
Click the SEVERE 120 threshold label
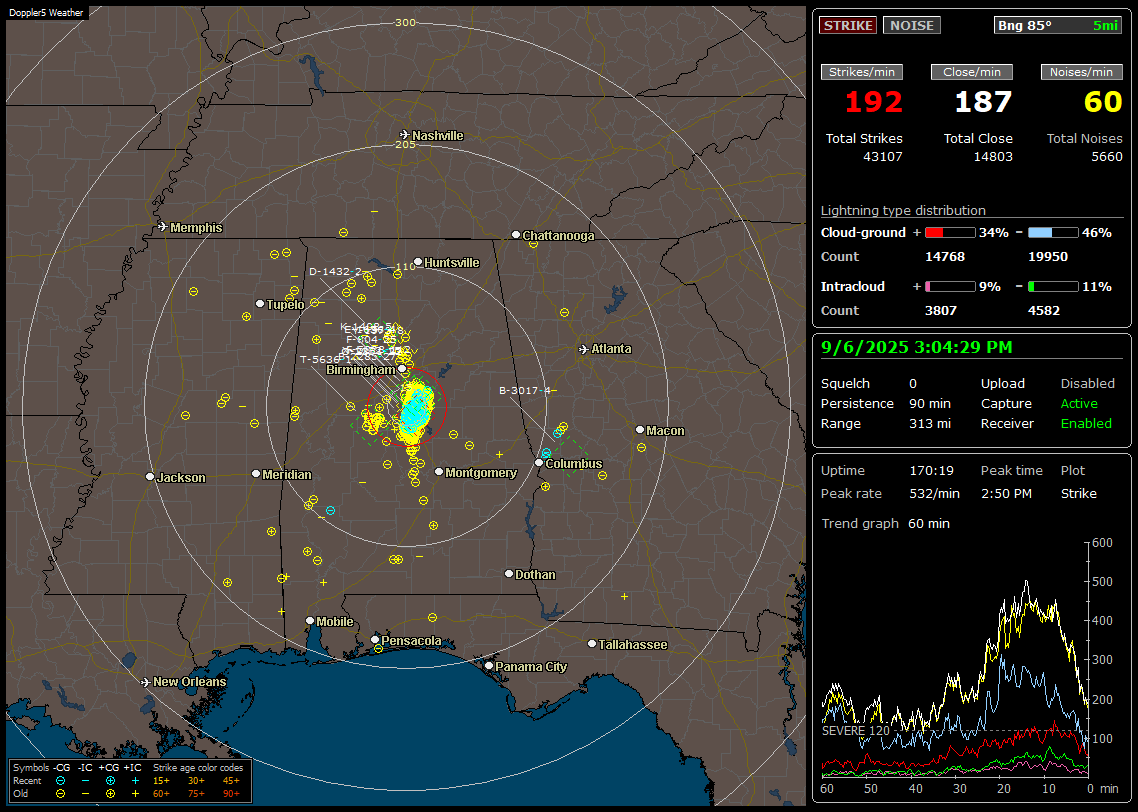click(856, 731)
